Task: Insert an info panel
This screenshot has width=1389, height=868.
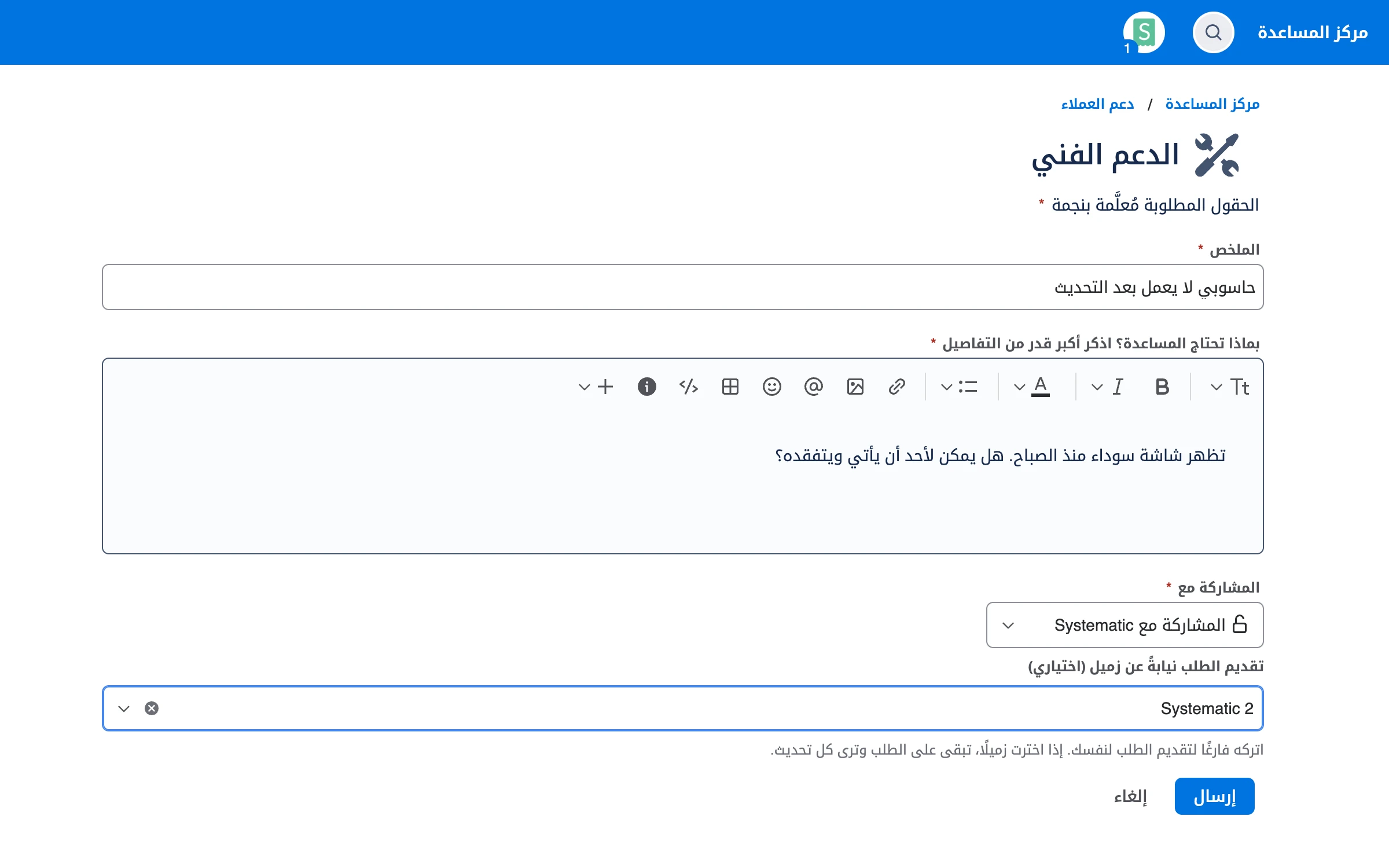Action: 646,387
